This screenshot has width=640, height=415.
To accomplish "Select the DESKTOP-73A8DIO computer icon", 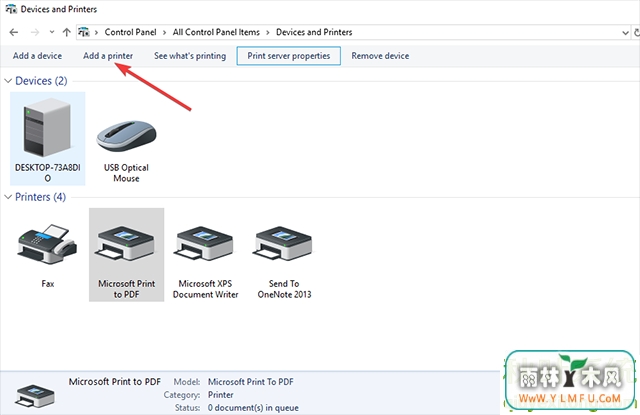I will click(47, 127).
